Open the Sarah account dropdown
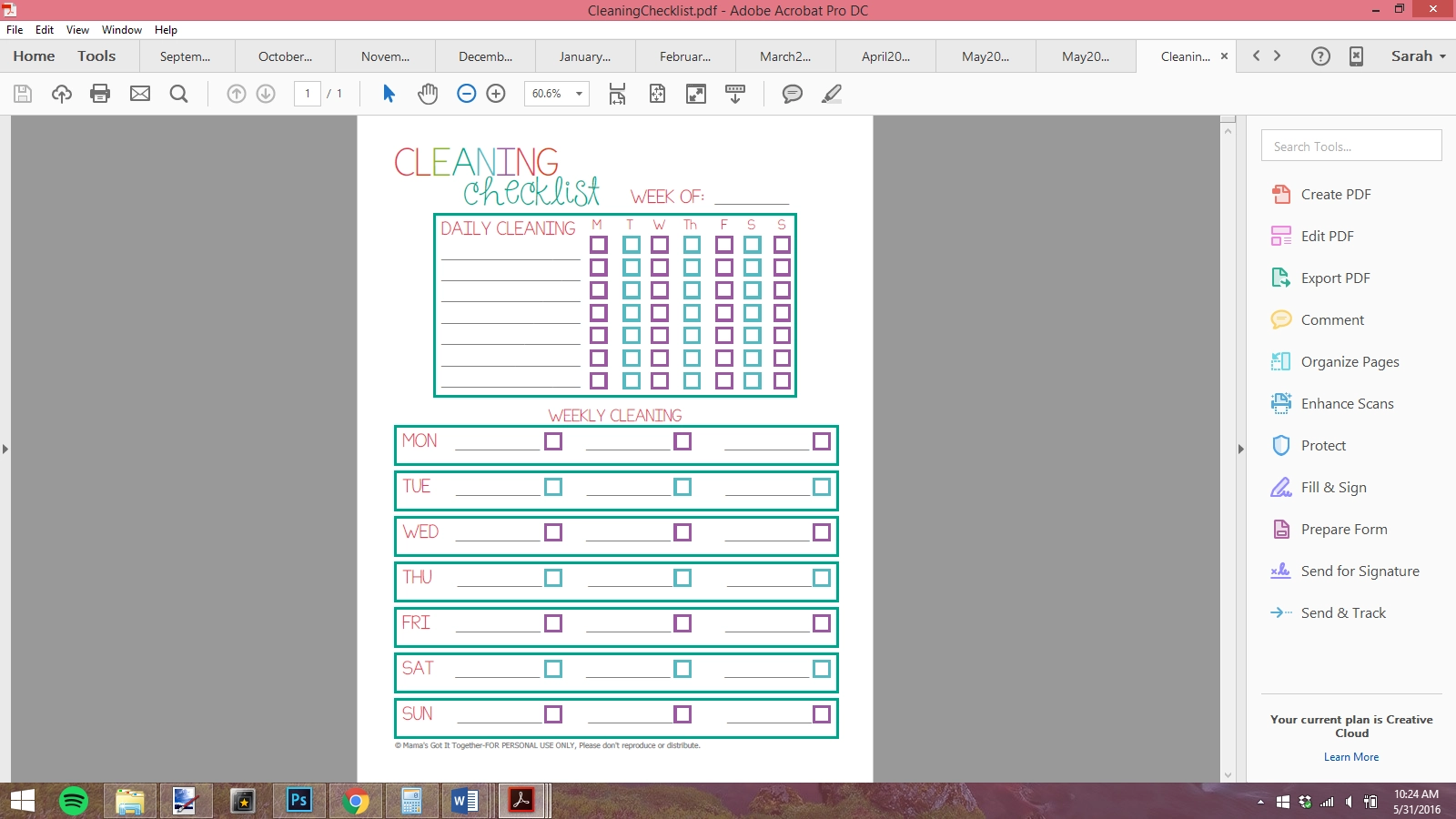This screenshot has height=819, width=1456. point(1416,56)
